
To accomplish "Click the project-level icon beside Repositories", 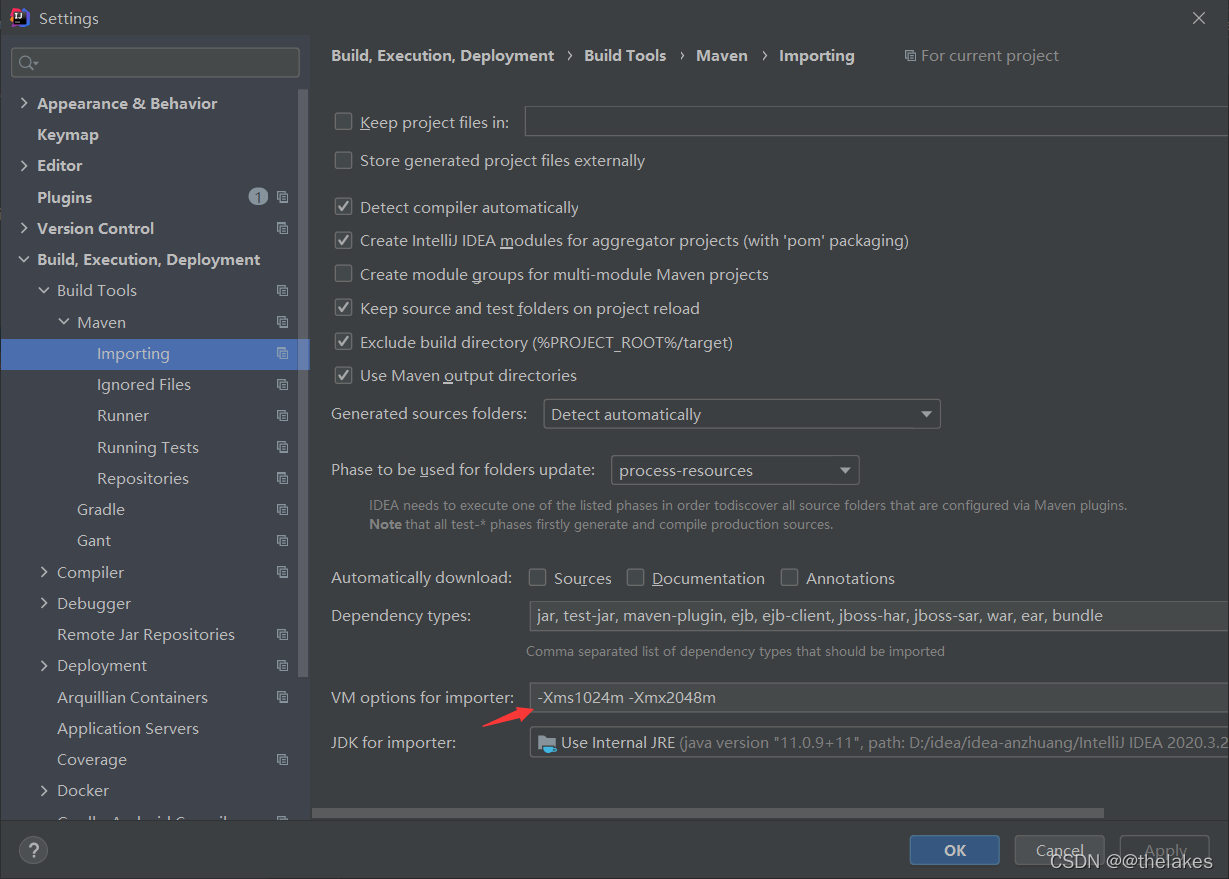I will [x=283, y=478].
